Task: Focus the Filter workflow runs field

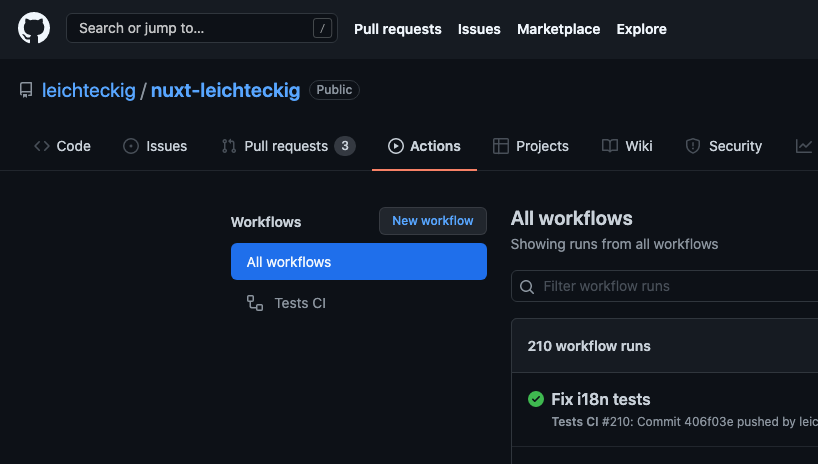Action: 665,286
